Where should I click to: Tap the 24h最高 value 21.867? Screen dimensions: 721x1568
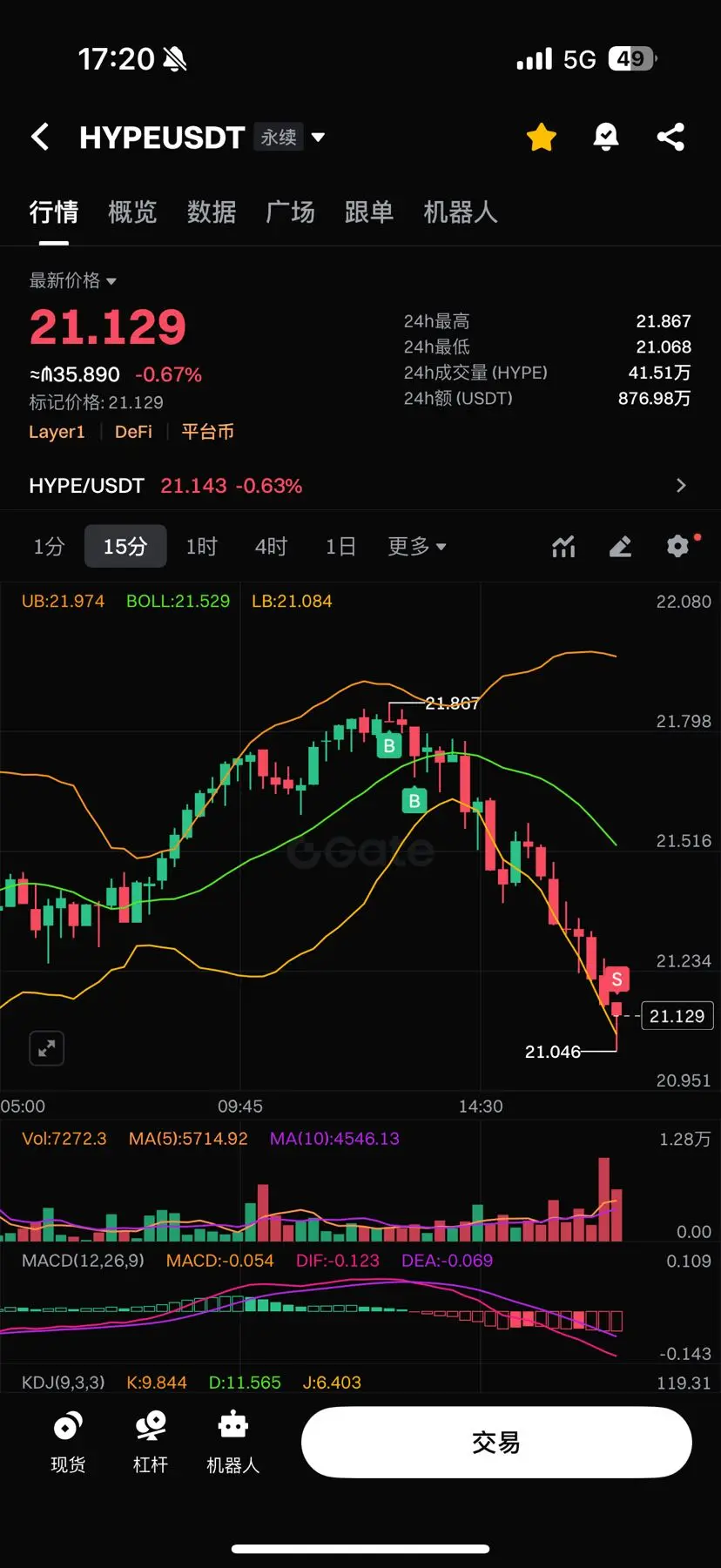tap(664, 321)
